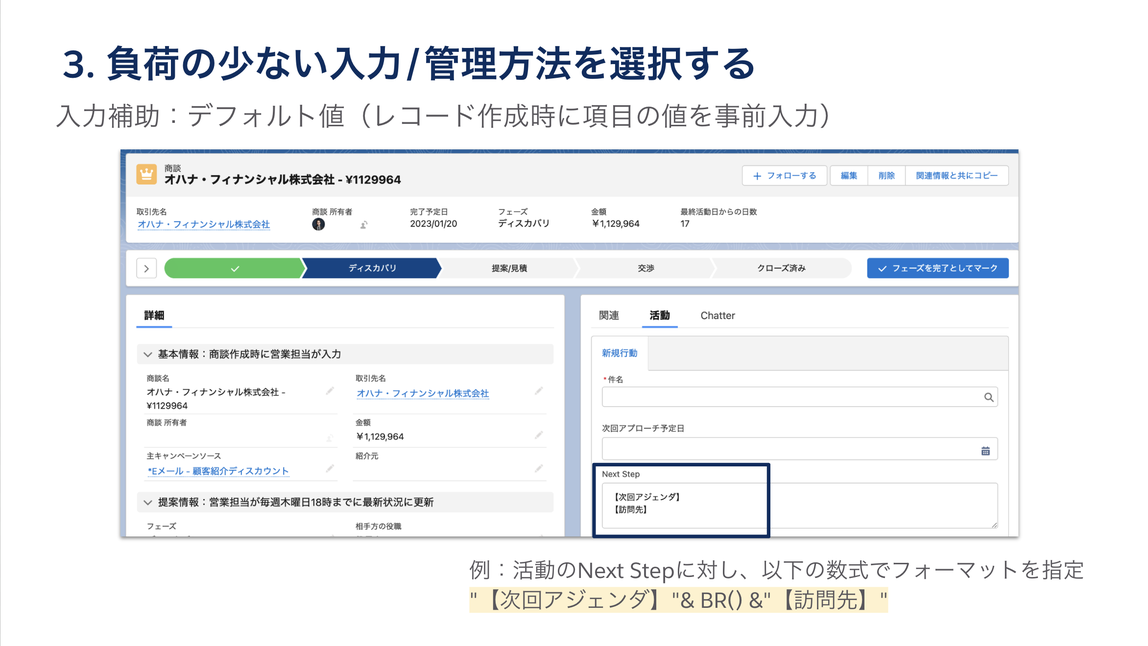Click the フォローする button
The width and height of the screenshot is (1148, 646).
point(784,176)
